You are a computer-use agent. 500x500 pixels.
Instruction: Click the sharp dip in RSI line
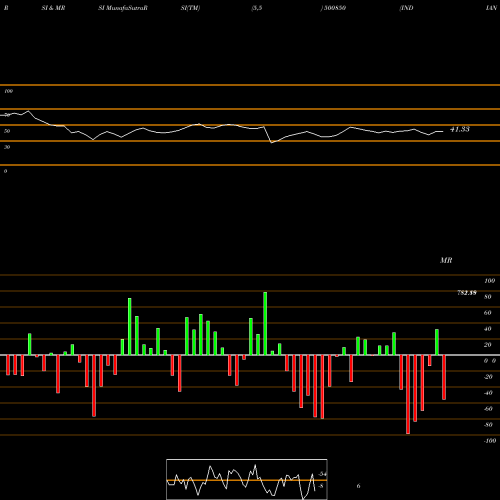(x=272, y=142)
